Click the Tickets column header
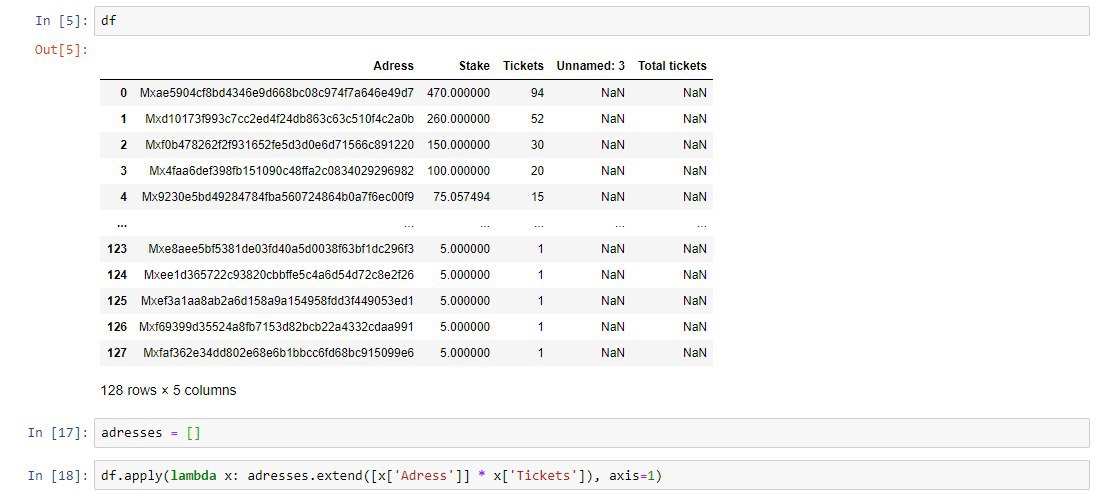The width and height of the screenshot is (1099, 491). (x=523, y=66)
